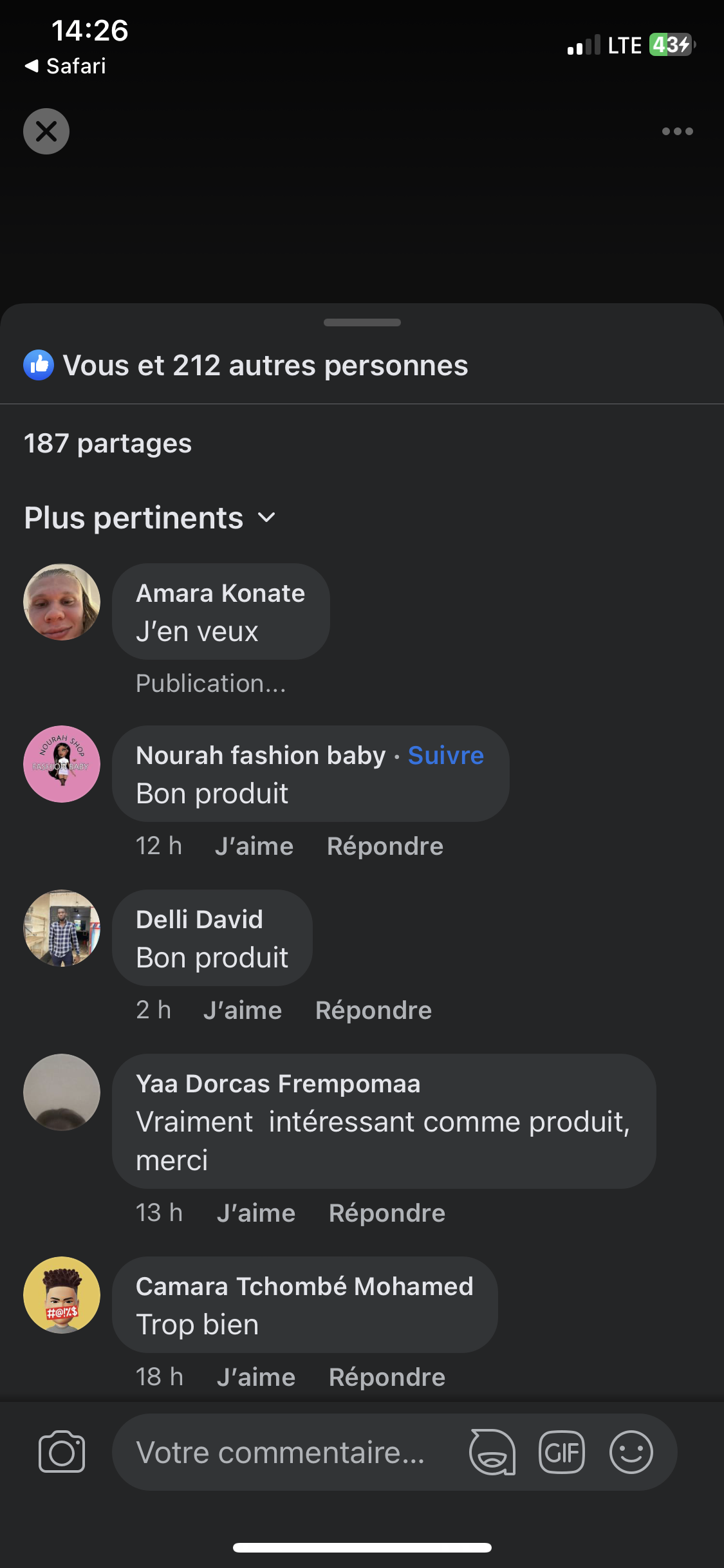The width and height of the screenshot is (724, 1568).
Task: Go back to Safari
Action: point(66,66)
